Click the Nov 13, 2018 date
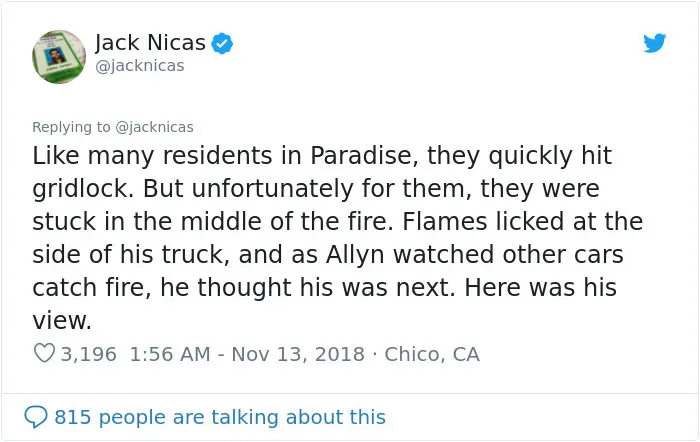700x442 pixels. point(298,354)
